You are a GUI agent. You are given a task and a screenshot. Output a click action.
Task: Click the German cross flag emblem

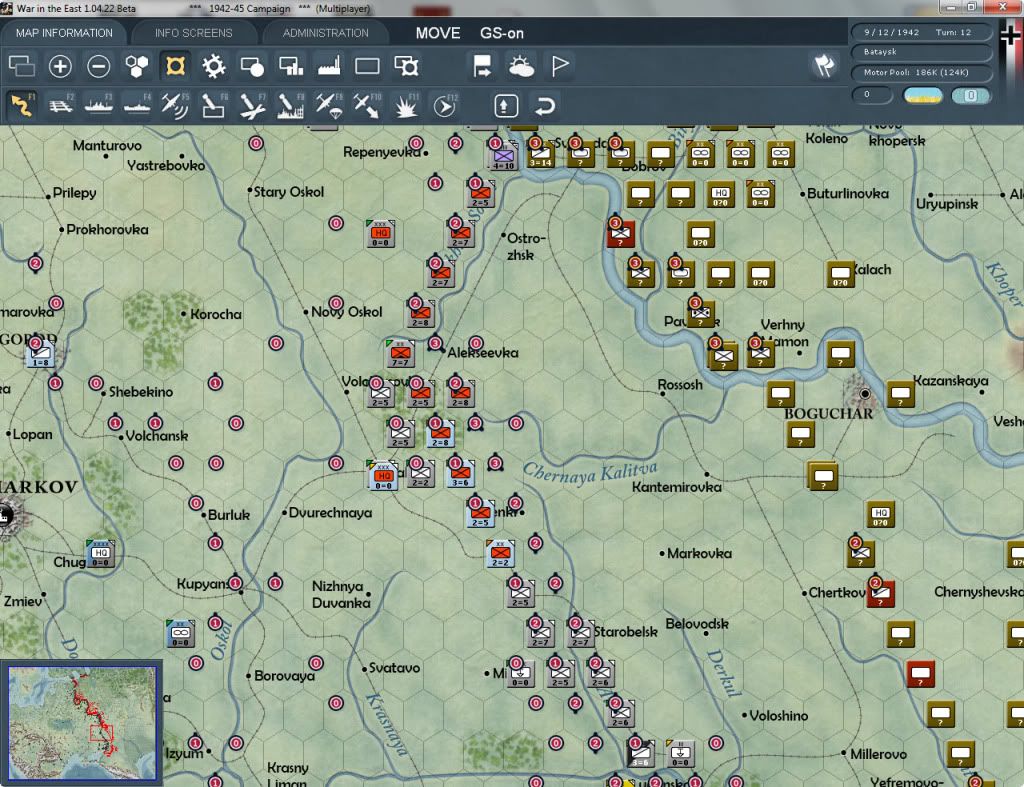1010,34
